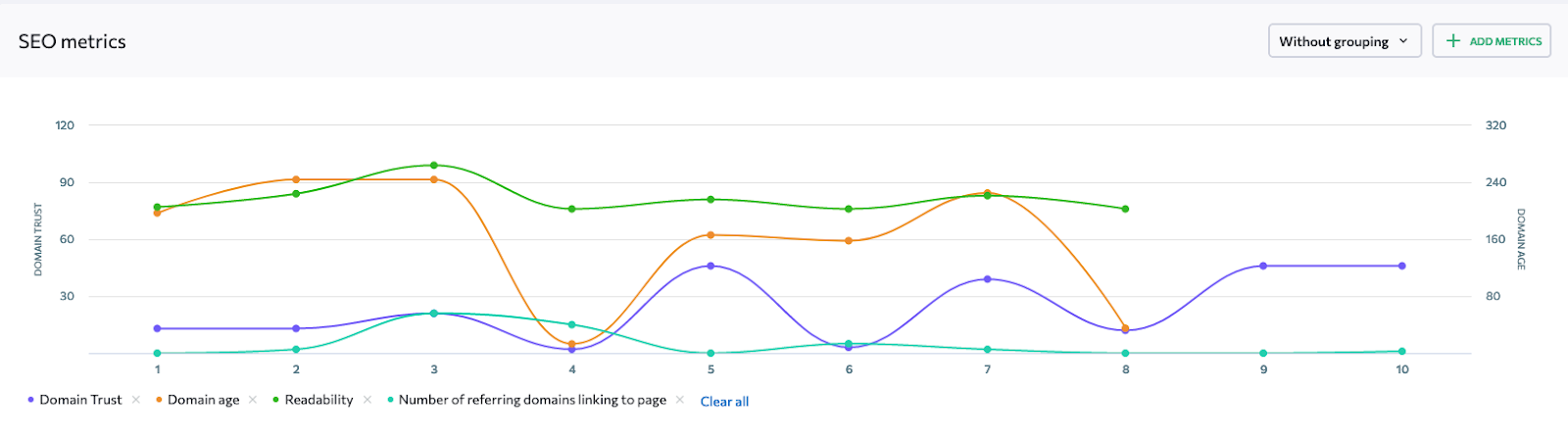Image resolution: width=1568 pixels, height=440 pixels.
Task: Toggle the Domain Trust legend item
Action: tap(80, 400)
